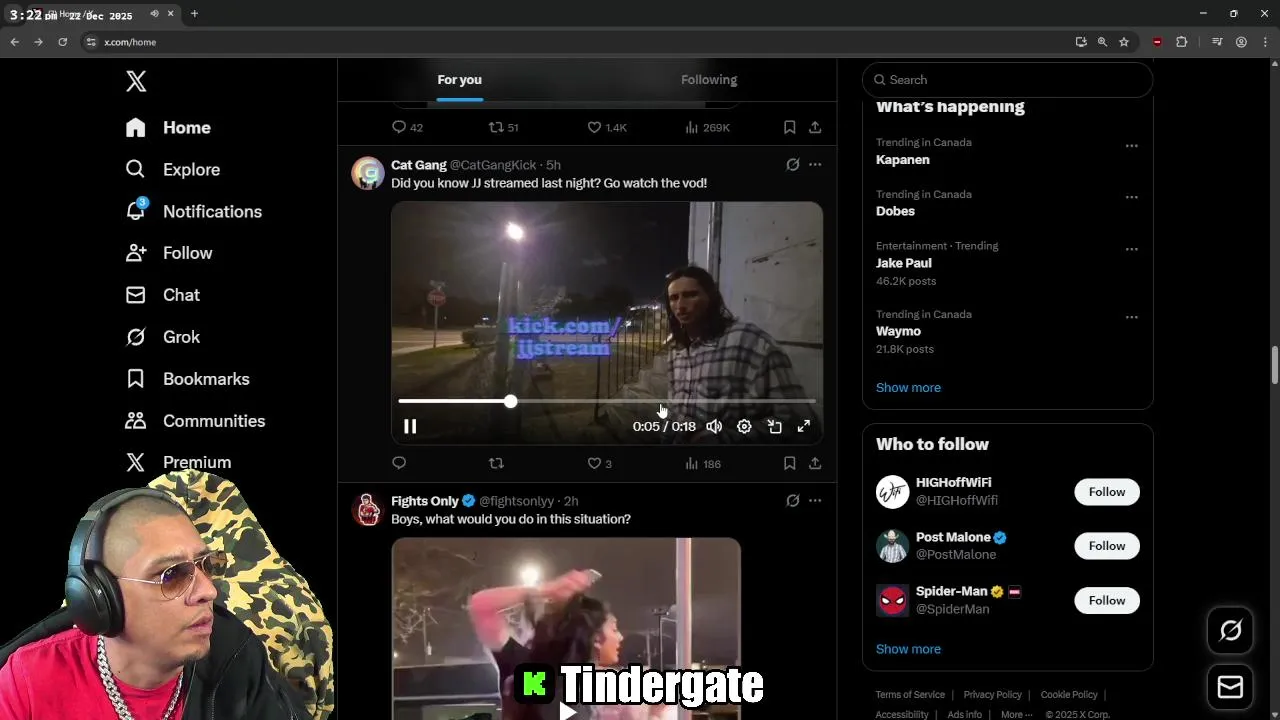Toggle picture-in-picture on the video

[774, 426]
